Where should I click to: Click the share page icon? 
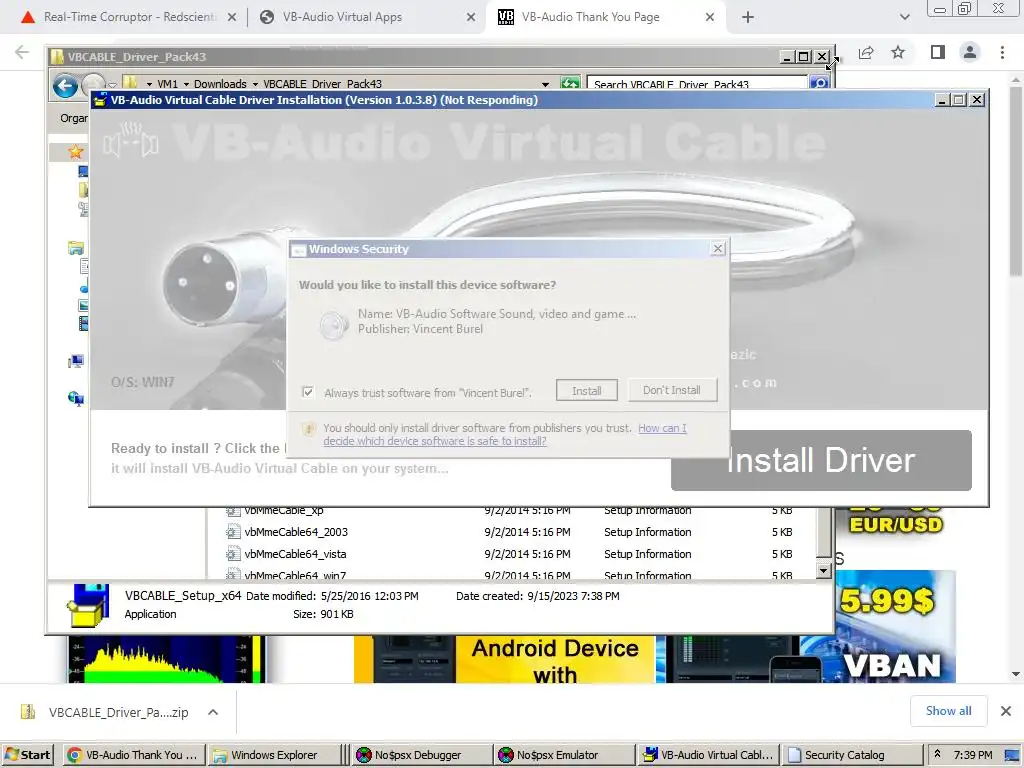click(x=866, y=52)
